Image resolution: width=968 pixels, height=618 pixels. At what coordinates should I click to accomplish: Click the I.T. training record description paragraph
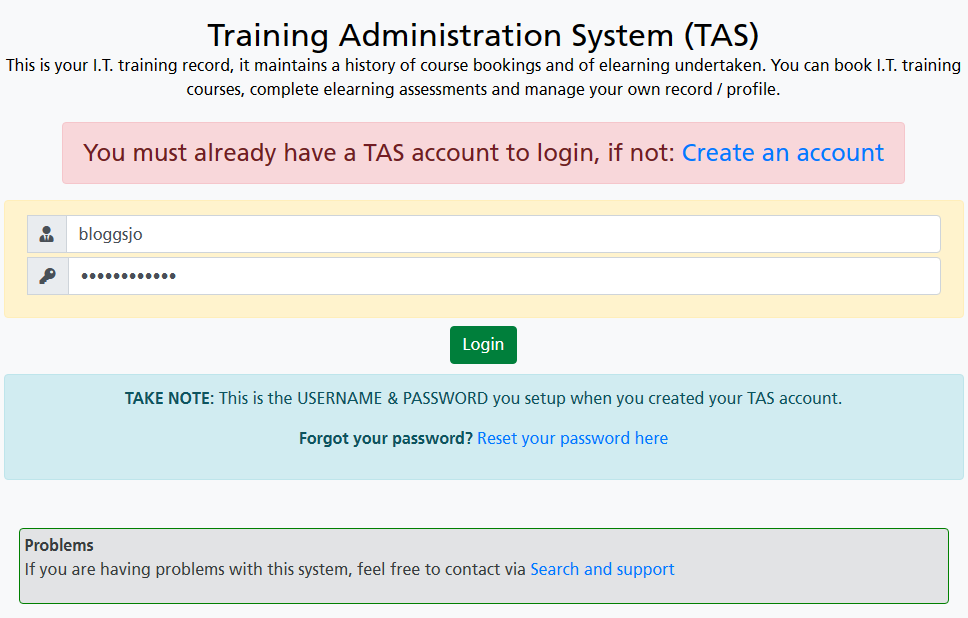click(483, 77)
